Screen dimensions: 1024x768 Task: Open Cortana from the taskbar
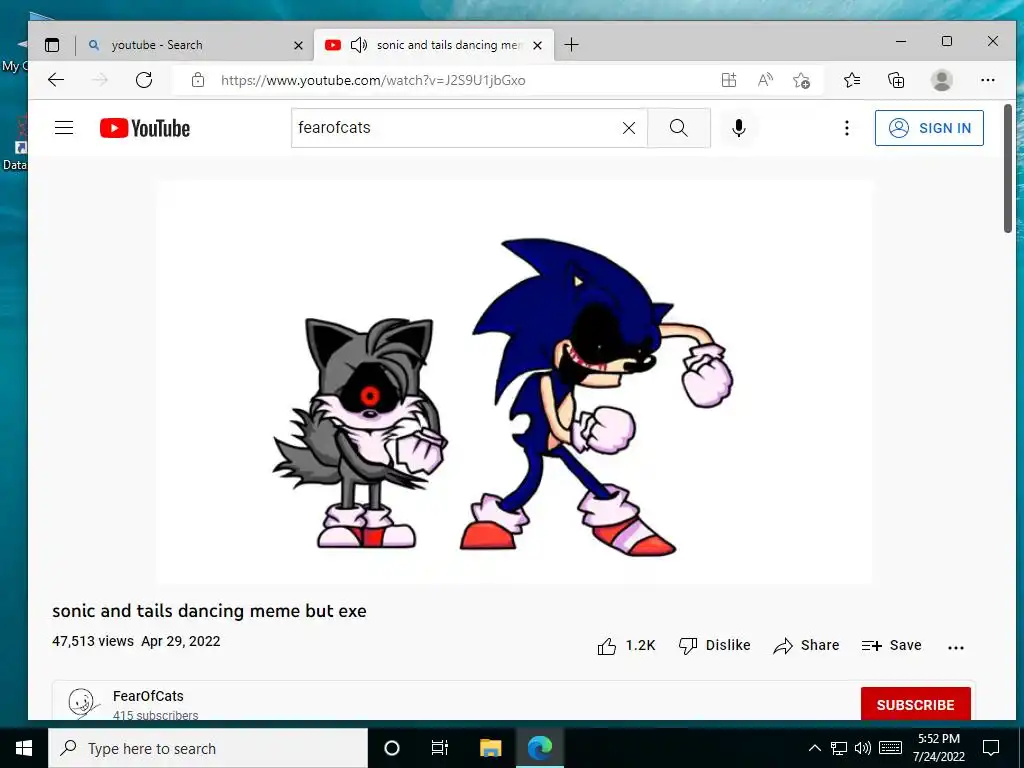[391, 748]
